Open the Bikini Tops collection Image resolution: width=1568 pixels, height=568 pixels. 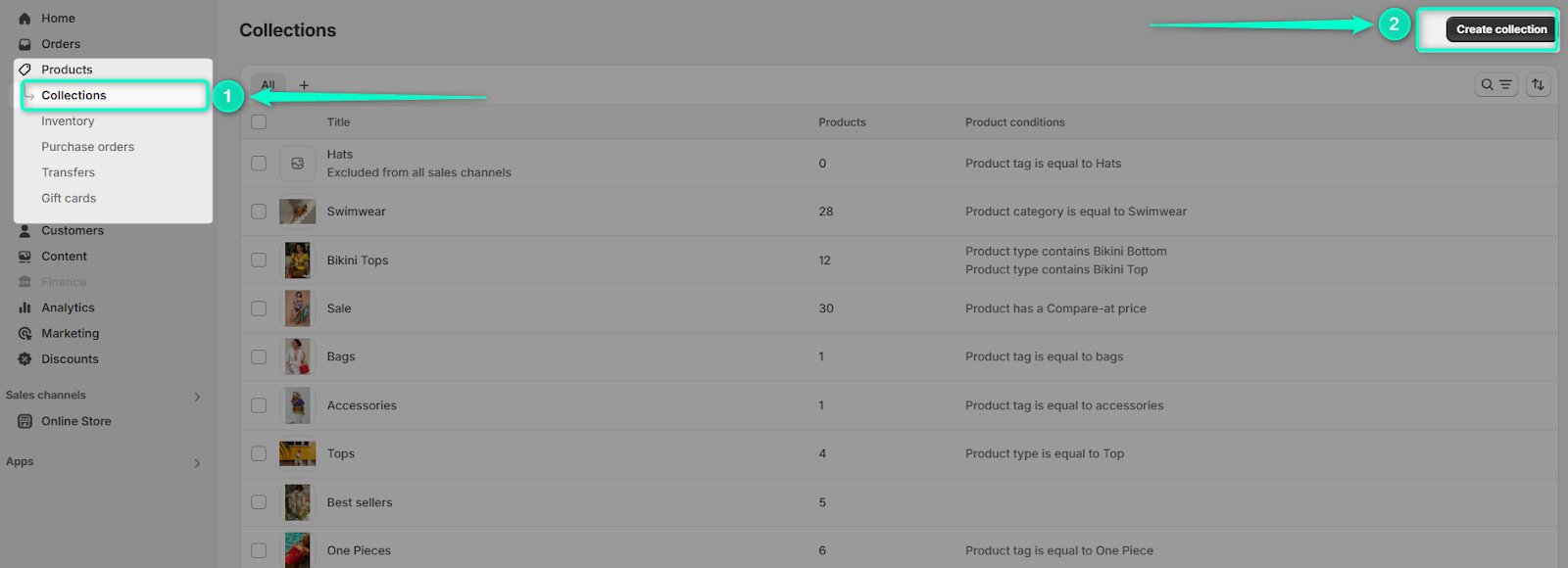pyautogui.click(x=358, y=260)
